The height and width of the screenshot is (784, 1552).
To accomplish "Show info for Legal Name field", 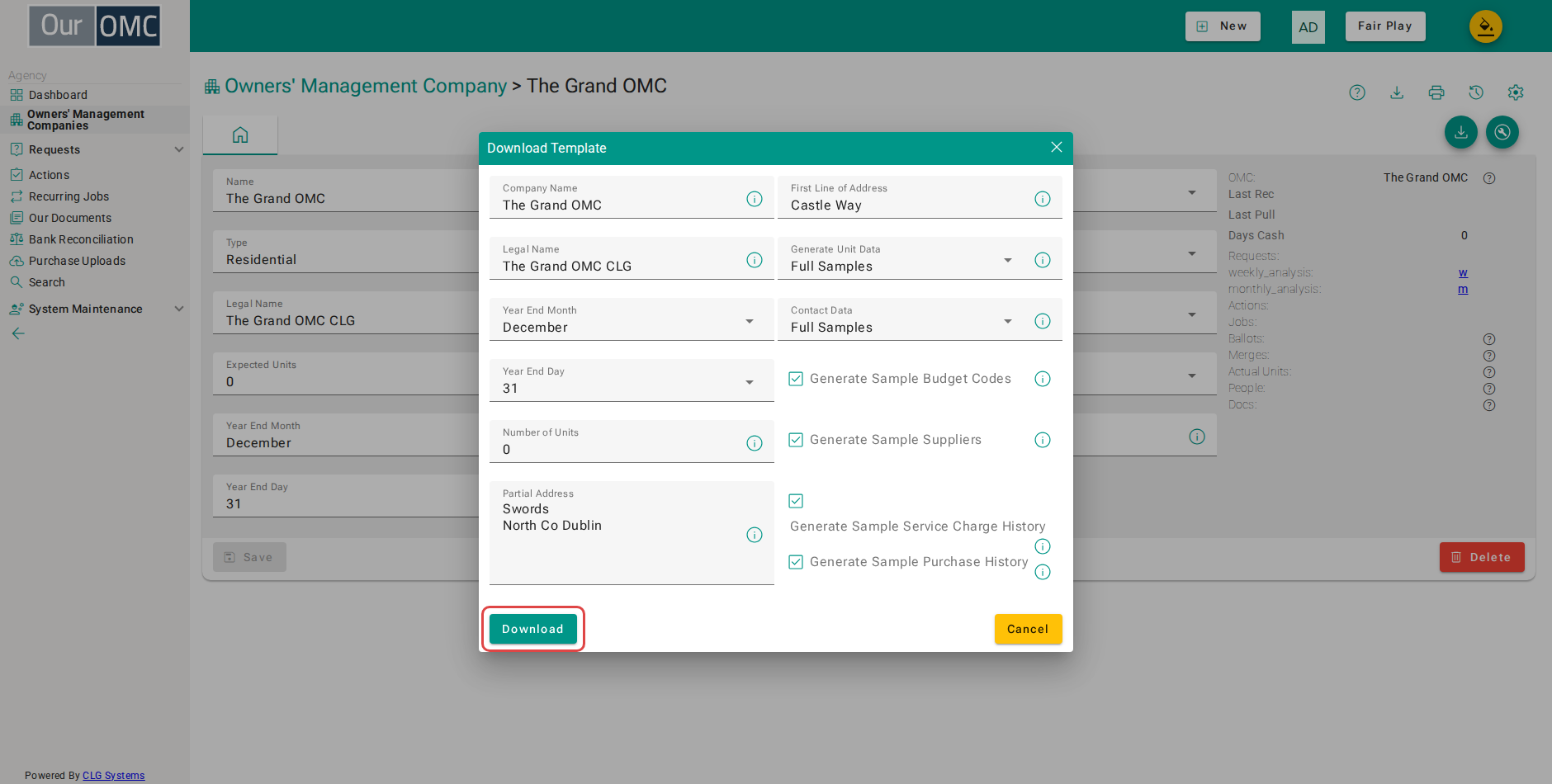I will [x=755, y=260].
